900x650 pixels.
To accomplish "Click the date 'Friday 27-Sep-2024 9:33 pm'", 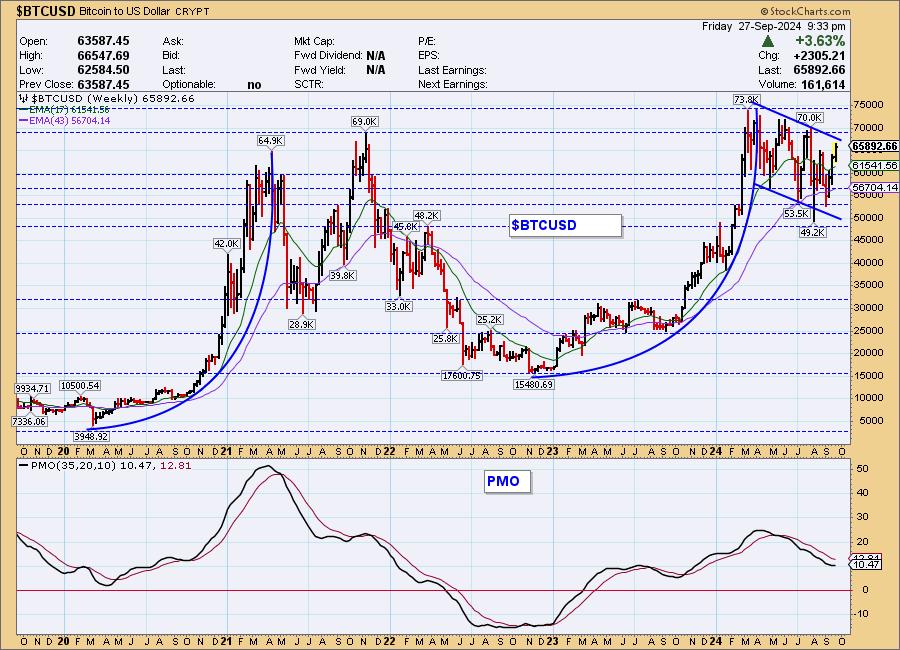I will (x=773, y=26).
